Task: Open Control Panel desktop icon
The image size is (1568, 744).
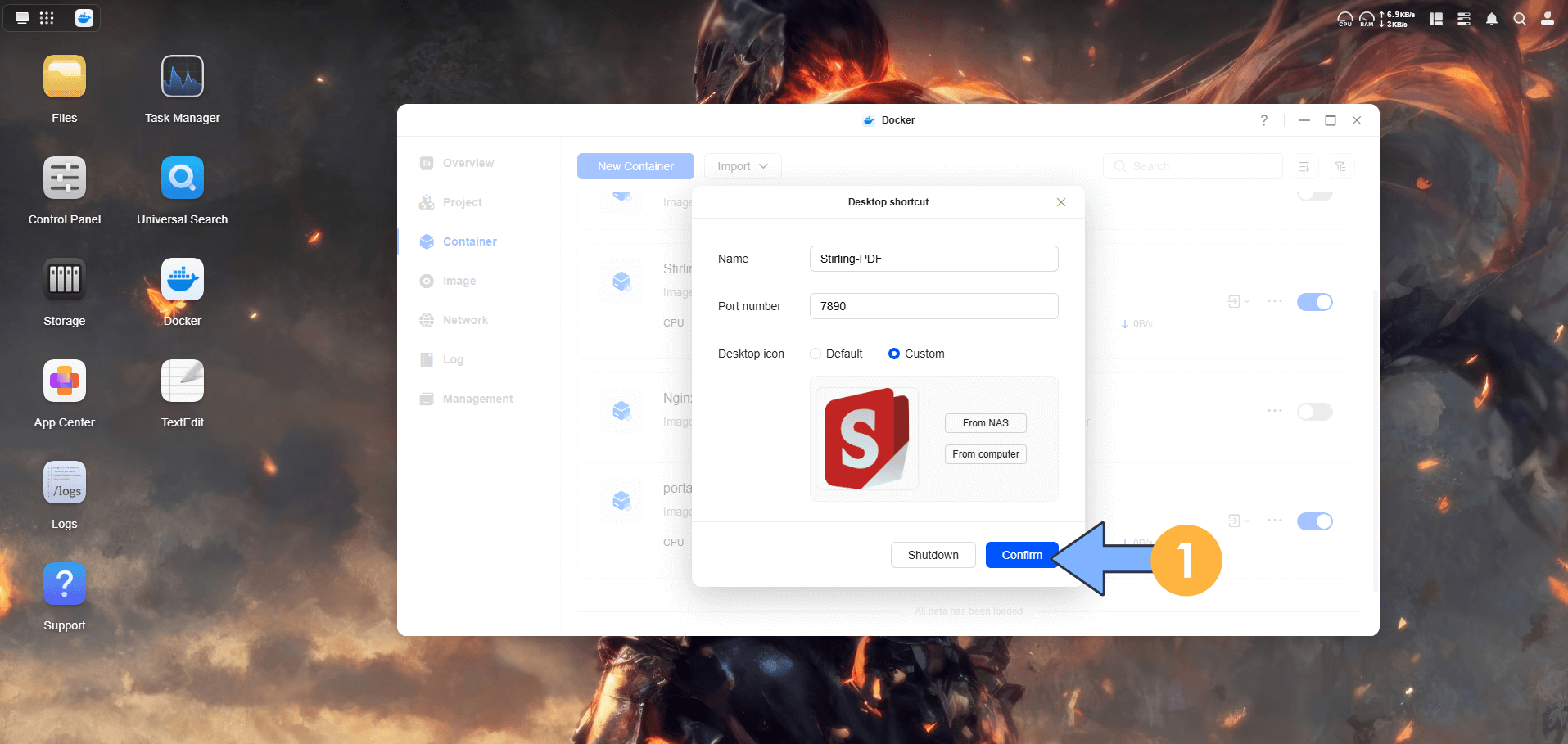Action: [65, 178]
